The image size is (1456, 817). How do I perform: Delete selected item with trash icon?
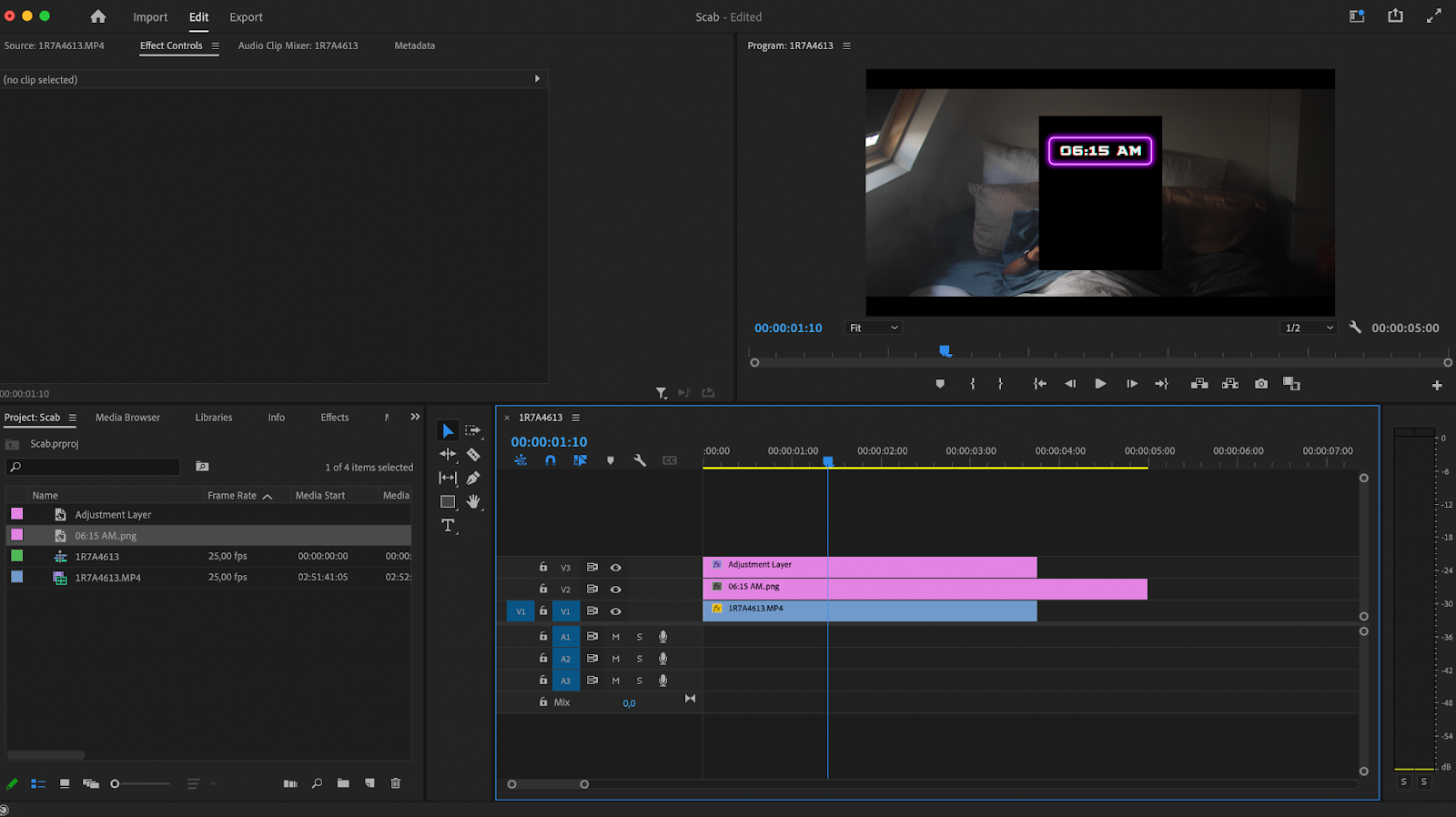(x=396, y=783)
